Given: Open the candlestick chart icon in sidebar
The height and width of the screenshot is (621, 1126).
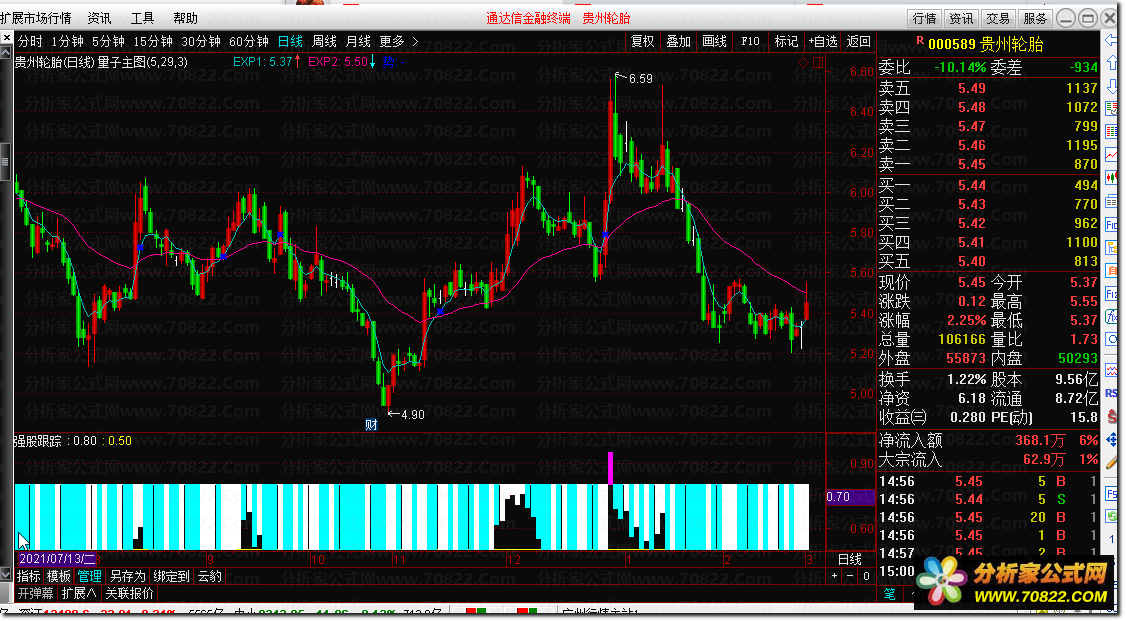Looking at the screenshot, I should (1112, 177).
